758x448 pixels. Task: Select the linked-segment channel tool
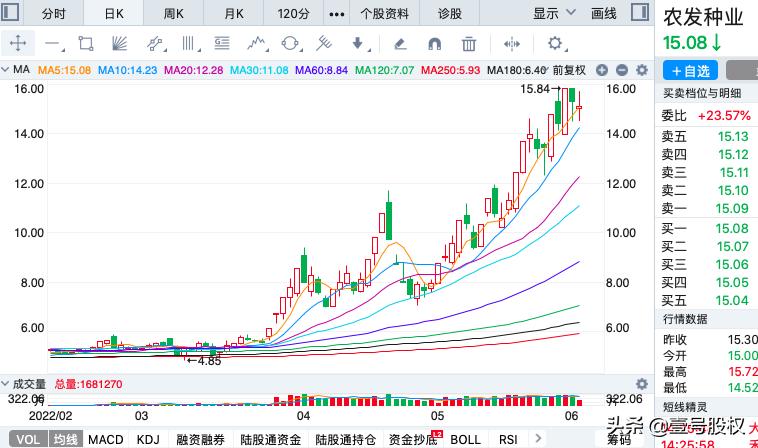[155, 44]
